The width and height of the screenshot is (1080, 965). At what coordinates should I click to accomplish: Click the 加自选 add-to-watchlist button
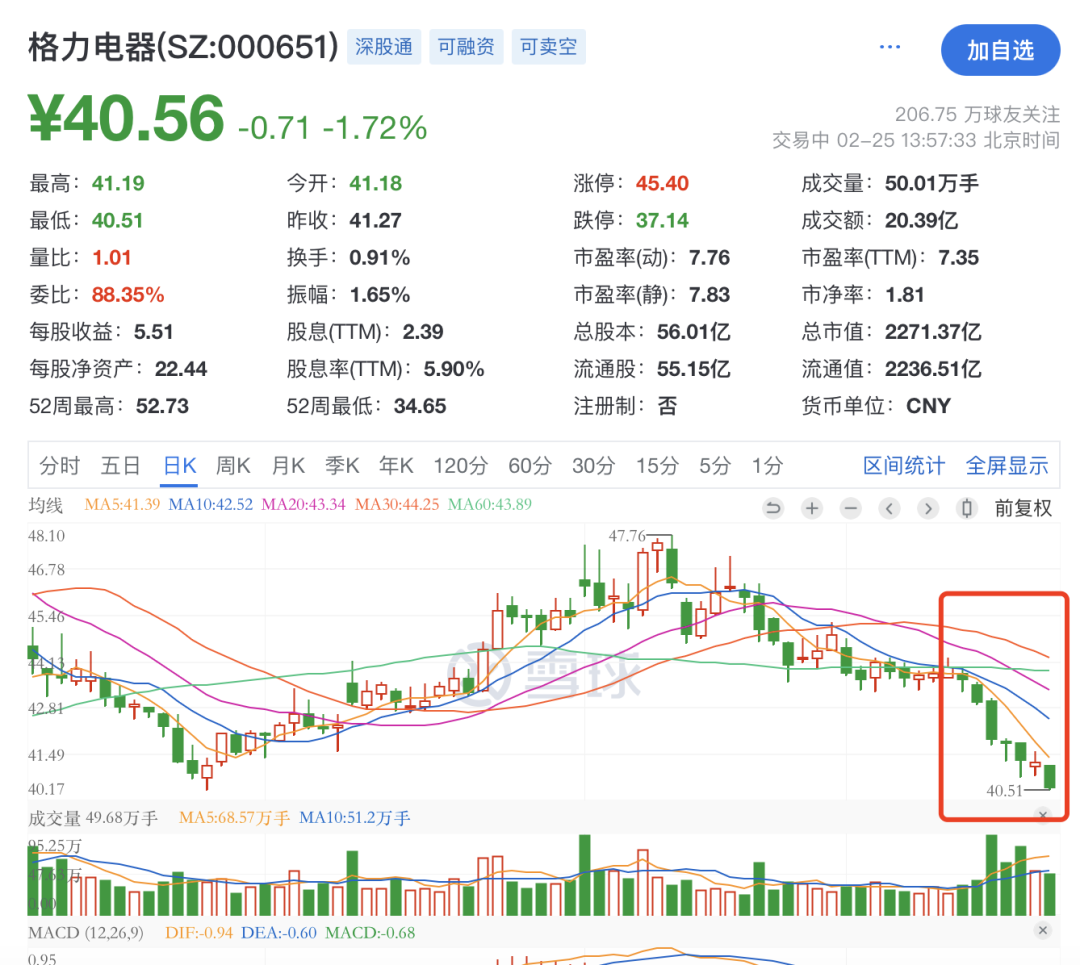click(1000, 50)
